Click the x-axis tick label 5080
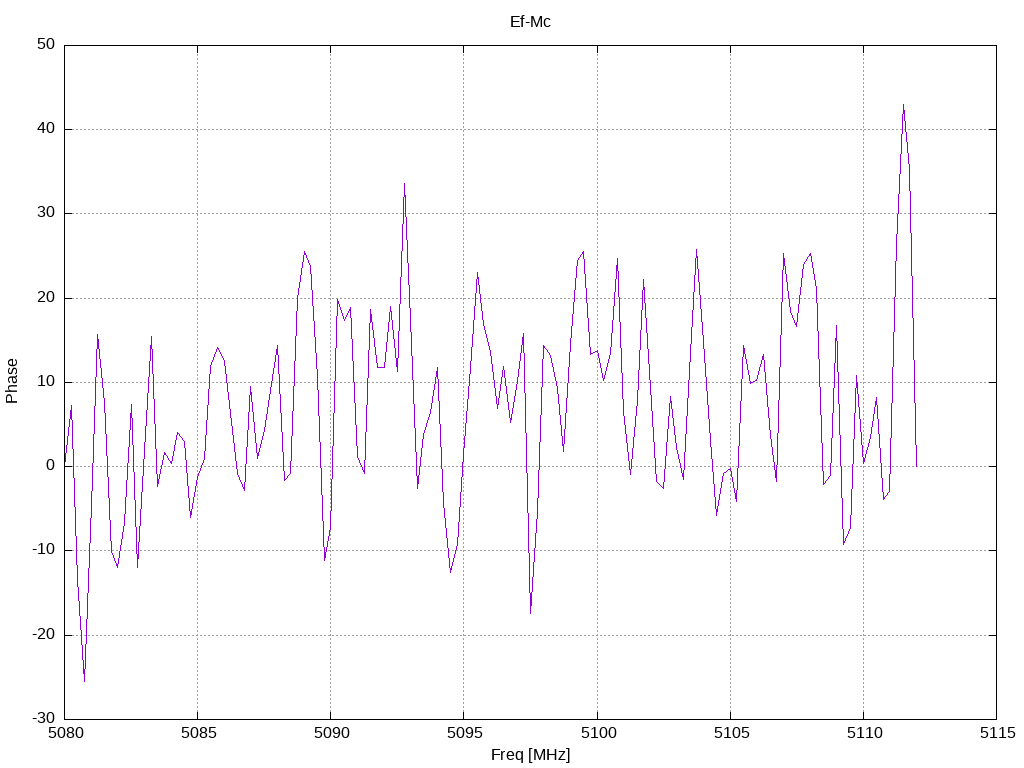1024x768 pixels. coord(65,733)
